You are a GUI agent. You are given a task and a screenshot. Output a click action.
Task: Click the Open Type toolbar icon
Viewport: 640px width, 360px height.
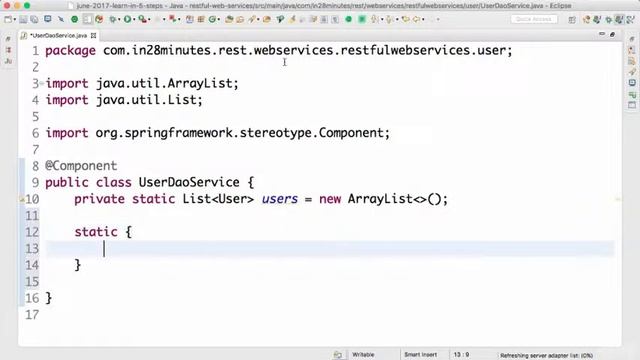point(229,19)
